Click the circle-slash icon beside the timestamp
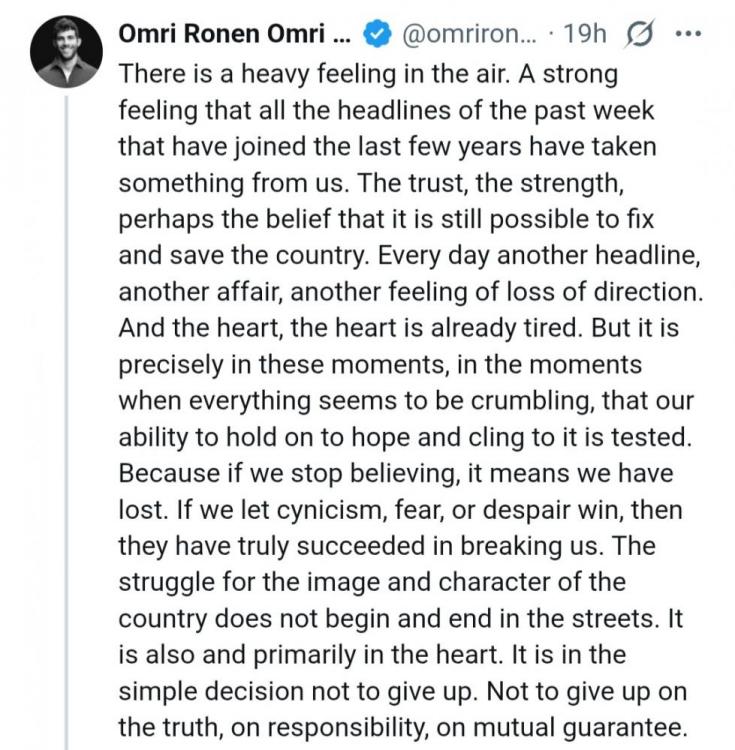 (636, 32)
